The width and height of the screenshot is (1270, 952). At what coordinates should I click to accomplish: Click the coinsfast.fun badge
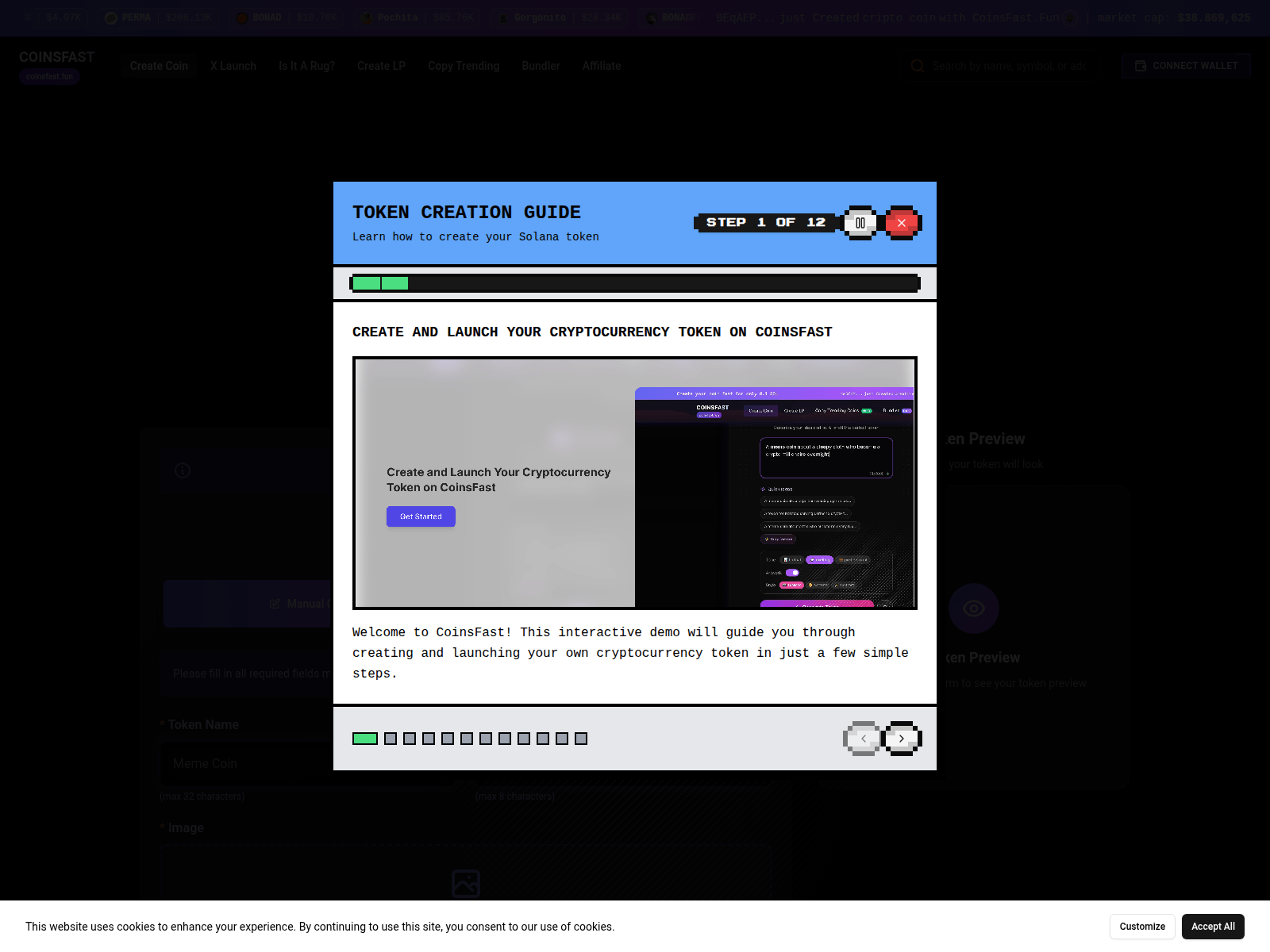click(x=49, y=76)
